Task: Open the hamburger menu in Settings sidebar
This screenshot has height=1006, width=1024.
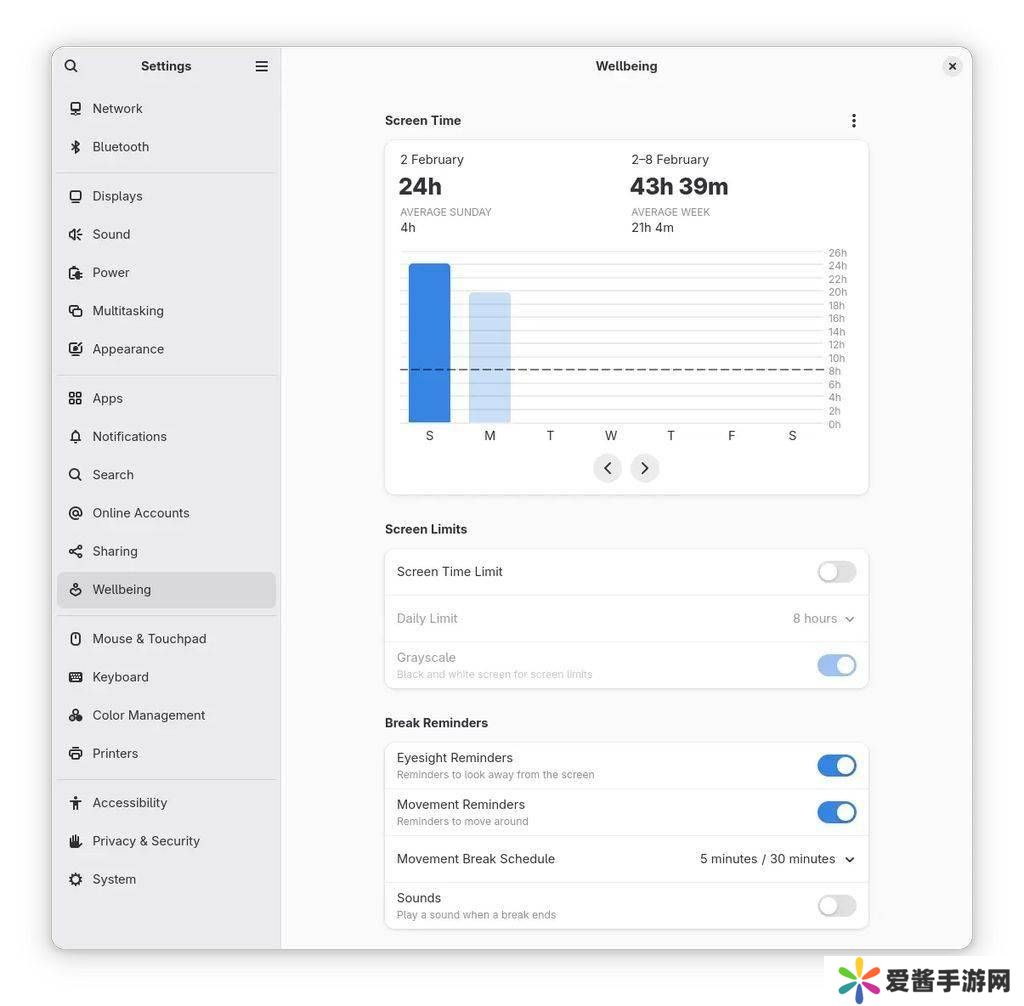Action: coord(261,66)
